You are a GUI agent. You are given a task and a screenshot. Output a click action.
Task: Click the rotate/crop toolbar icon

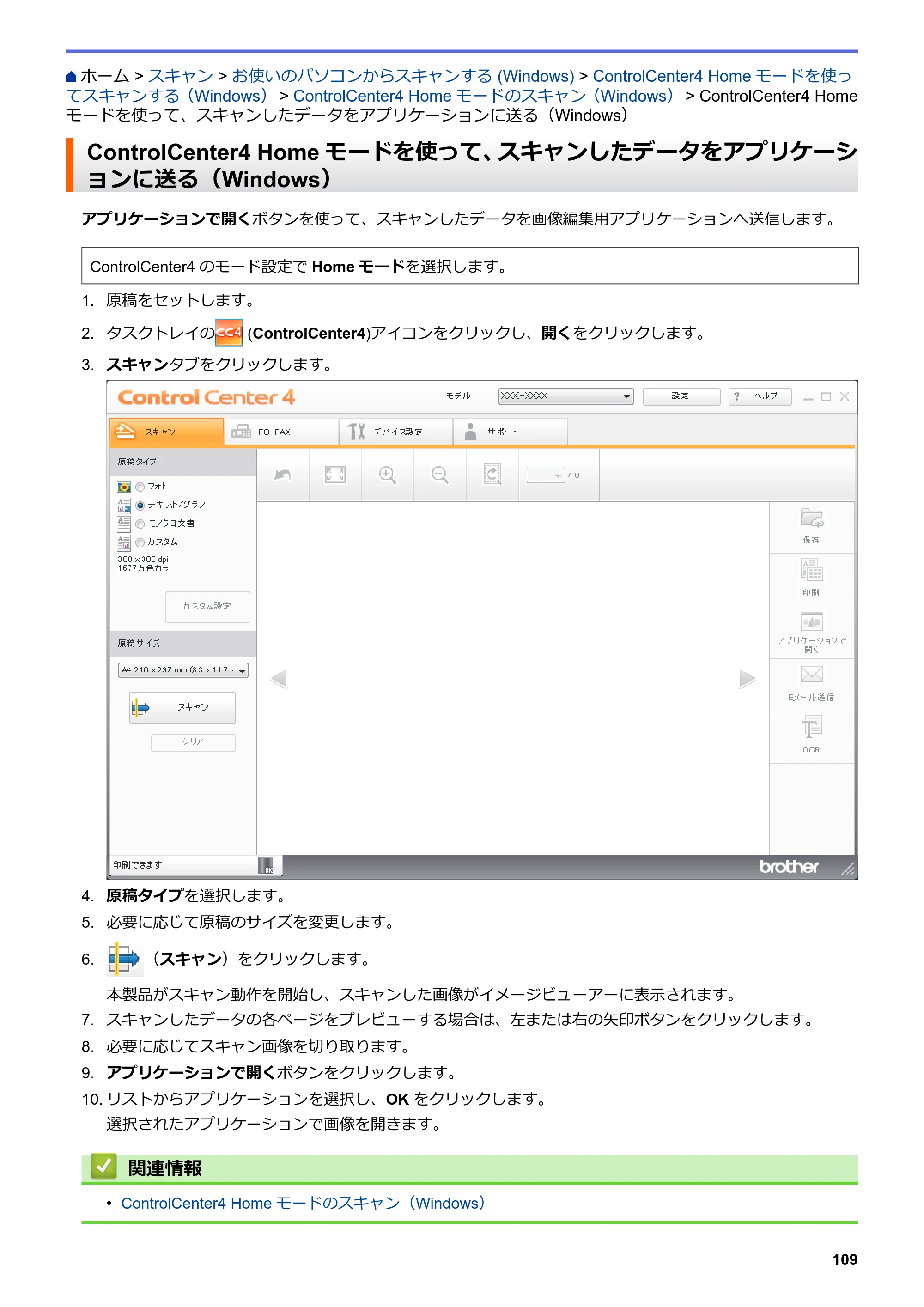point(492,475)
